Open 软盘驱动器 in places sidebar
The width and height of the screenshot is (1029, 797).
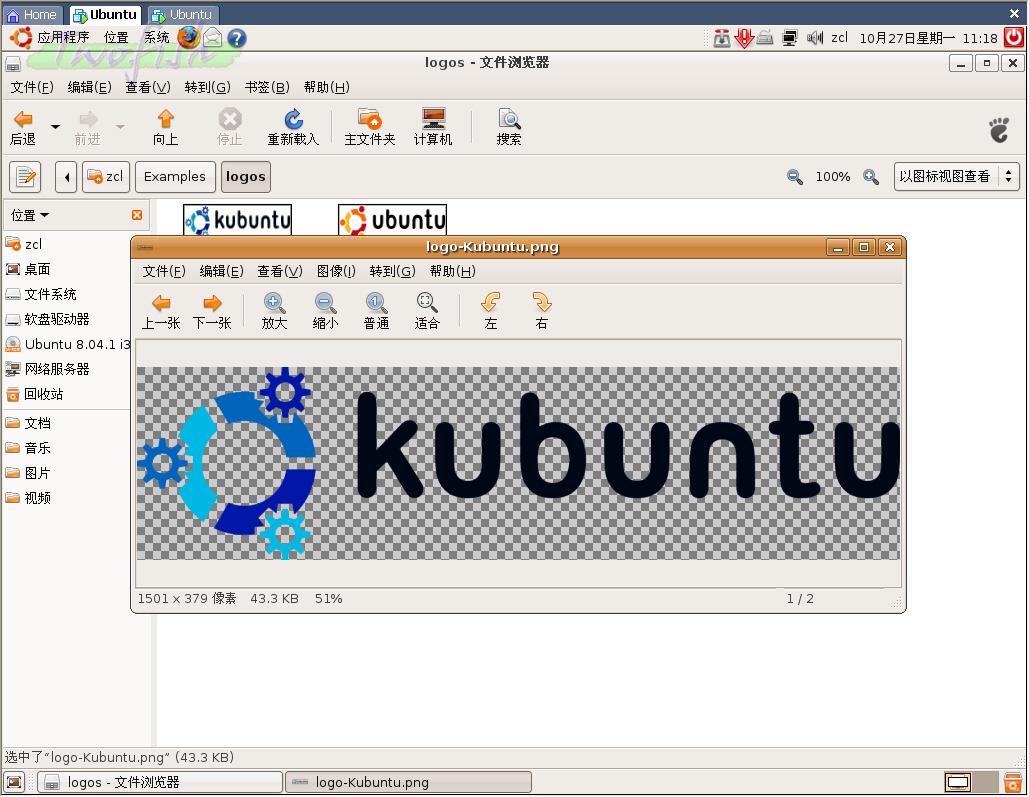[47, 319]
